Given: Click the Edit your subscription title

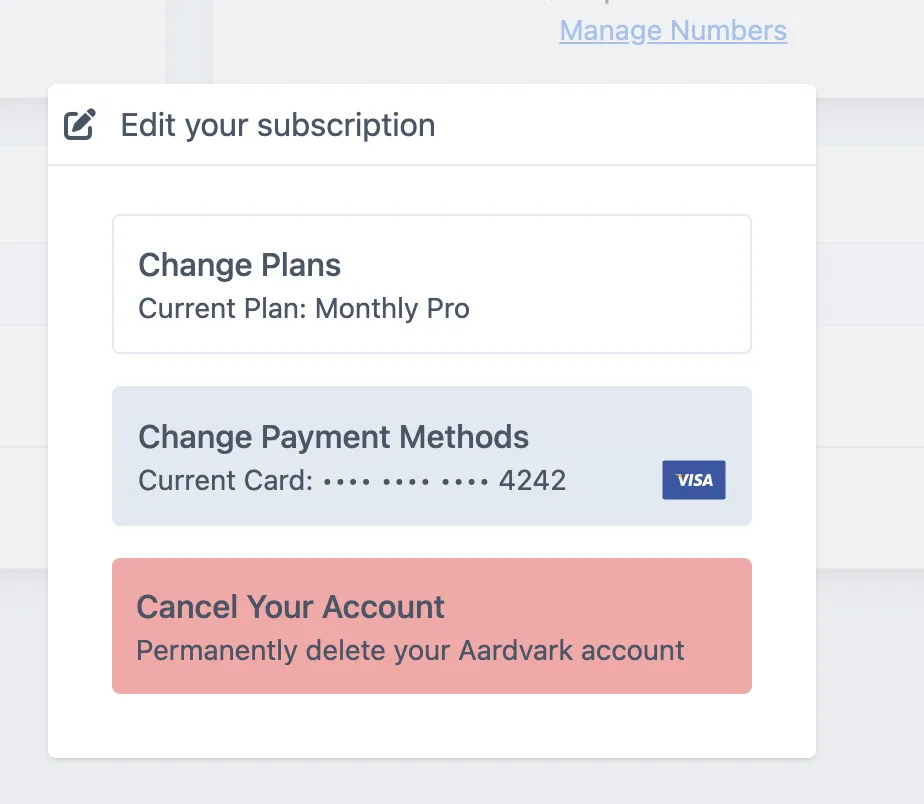Looking at the screenshot, I should point(277,125).
